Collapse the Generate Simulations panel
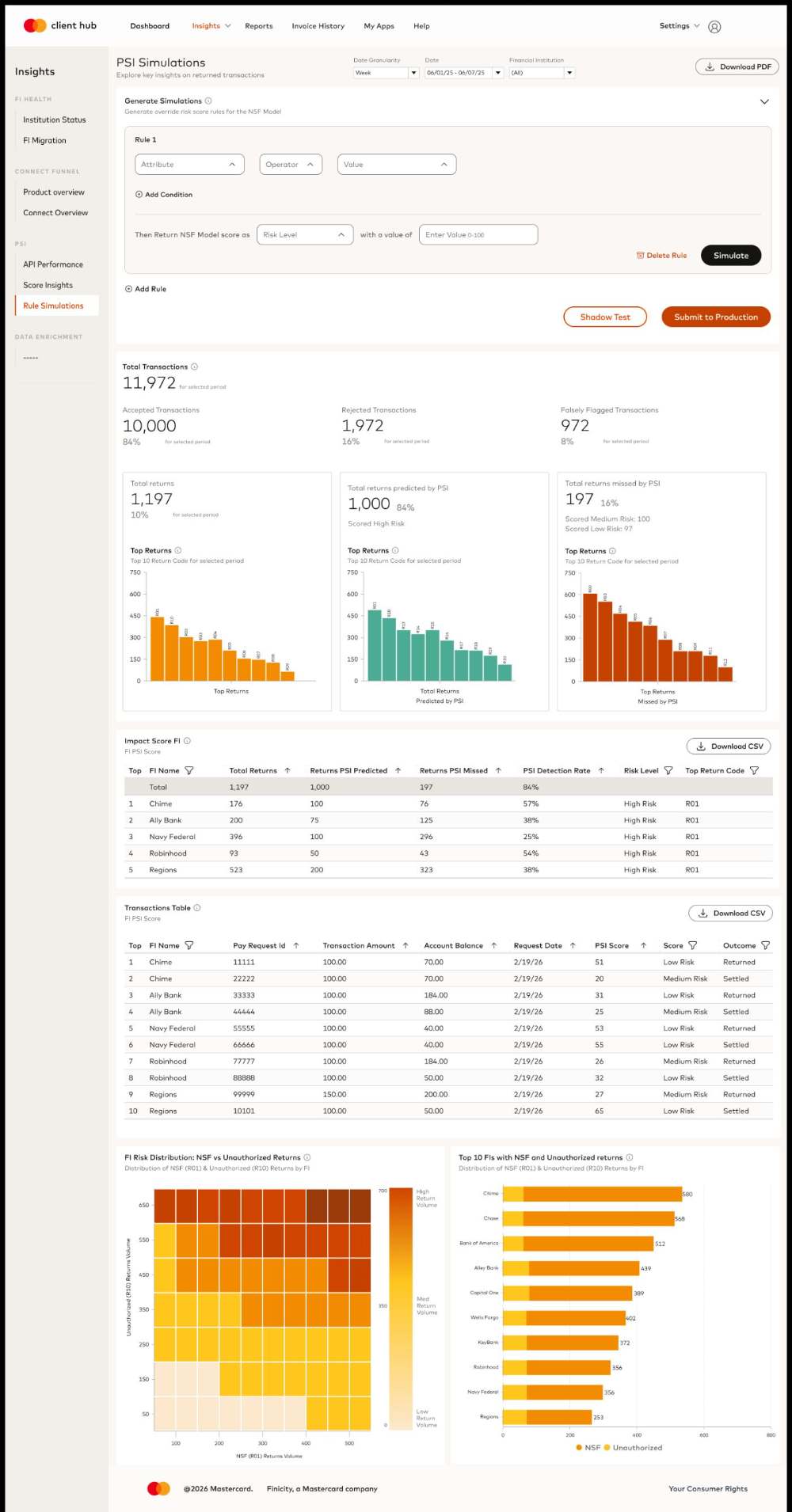The height and width of the screenshot is (1512, 792). (764, 101)
